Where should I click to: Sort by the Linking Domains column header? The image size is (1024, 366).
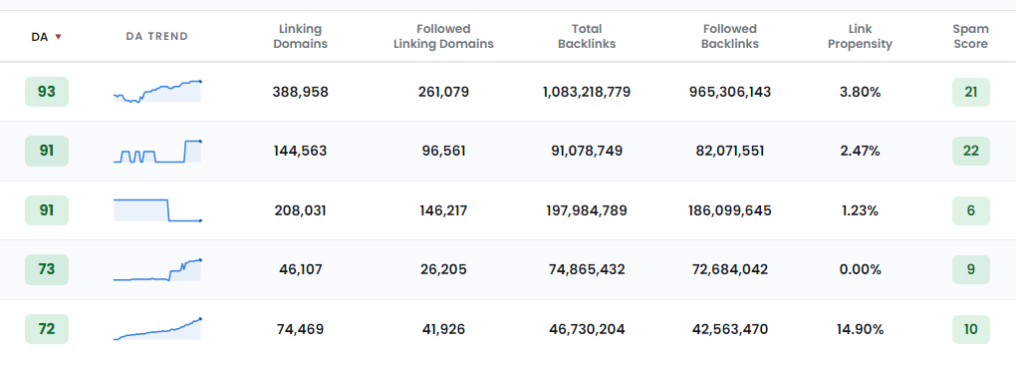coord(300,37)
